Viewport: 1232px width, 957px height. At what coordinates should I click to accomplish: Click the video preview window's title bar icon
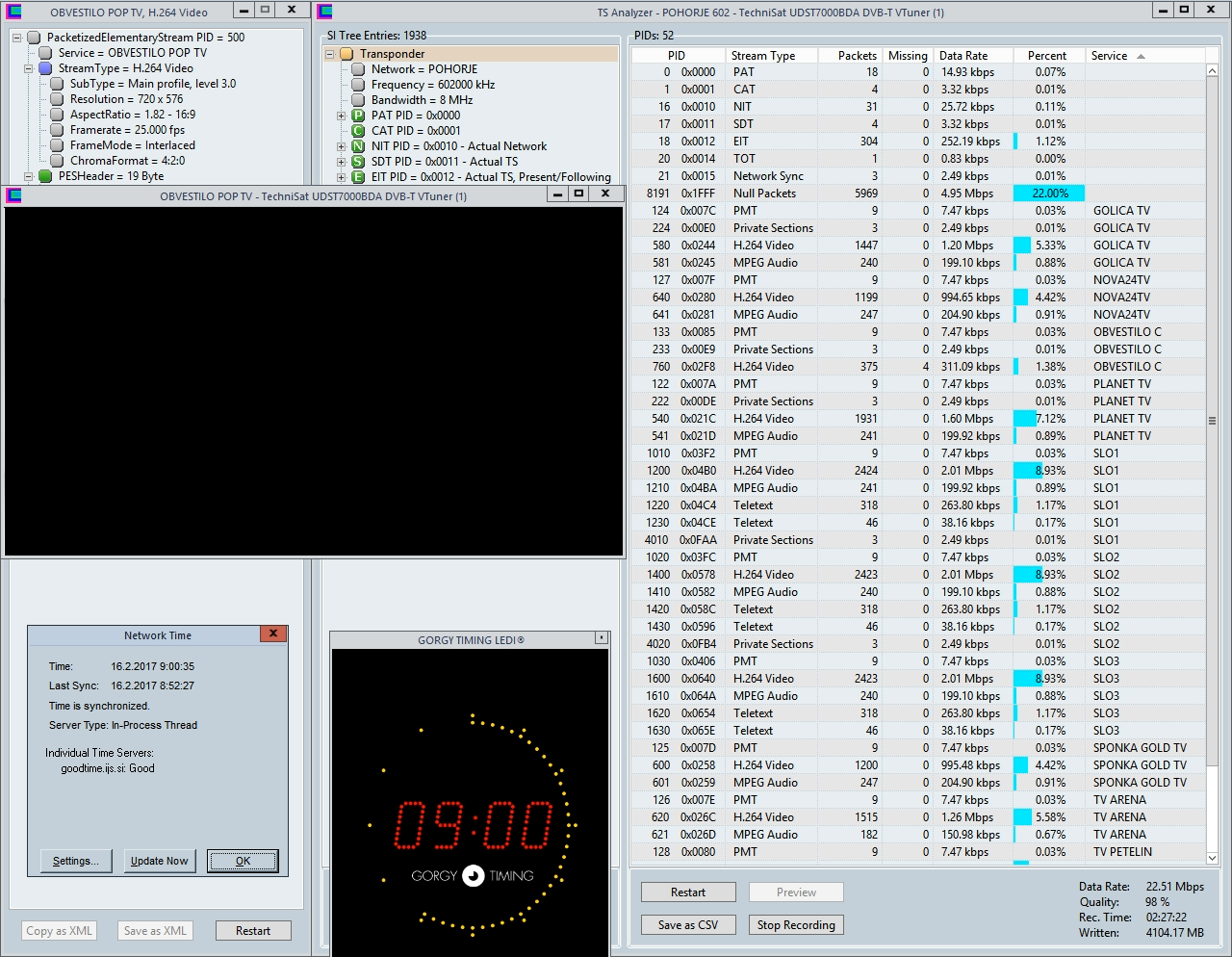[13, 195]
